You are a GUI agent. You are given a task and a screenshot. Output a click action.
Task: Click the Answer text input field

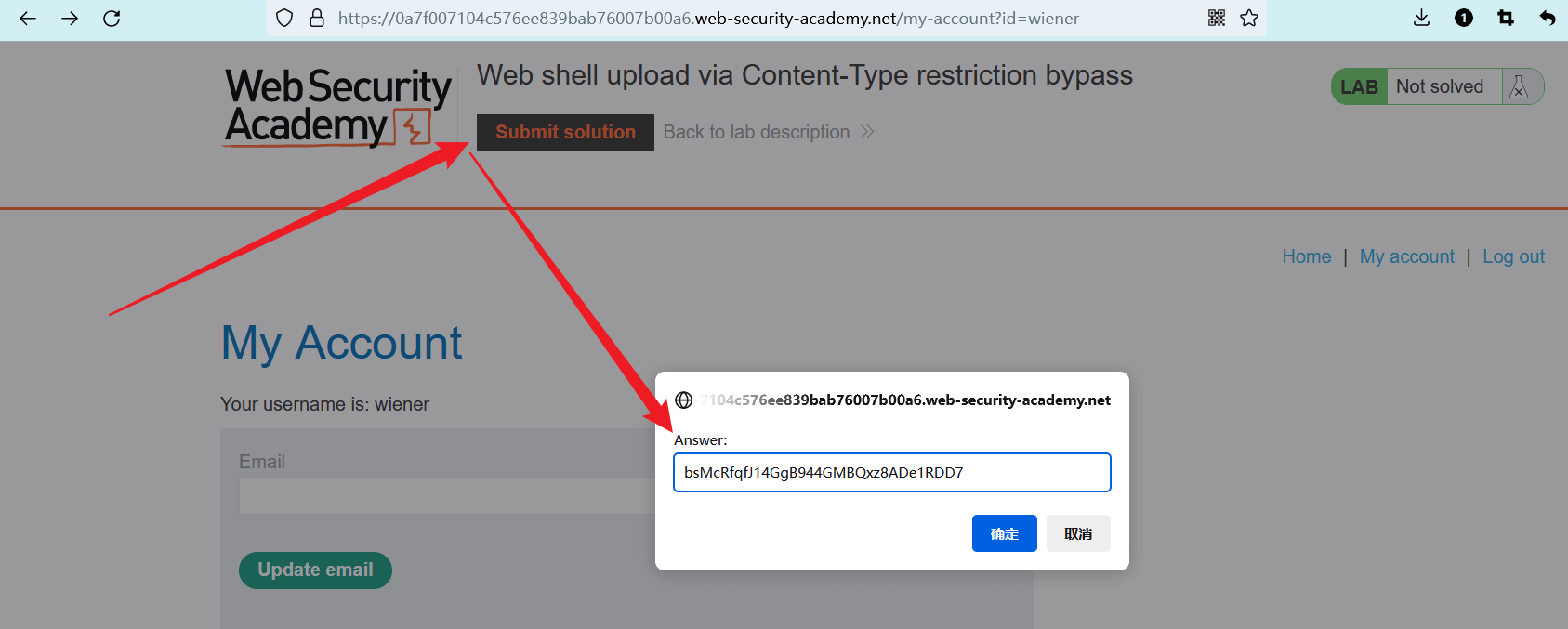click(891, 472)
